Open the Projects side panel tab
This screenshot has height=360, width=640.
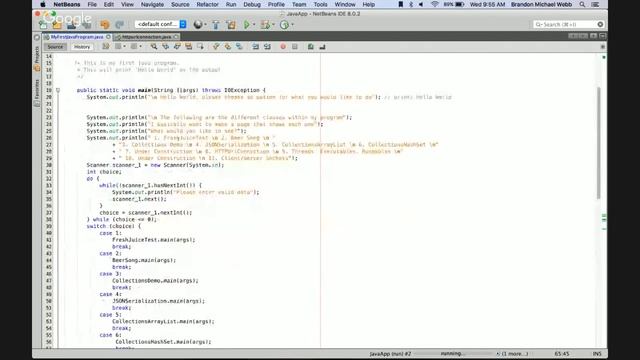37,58
